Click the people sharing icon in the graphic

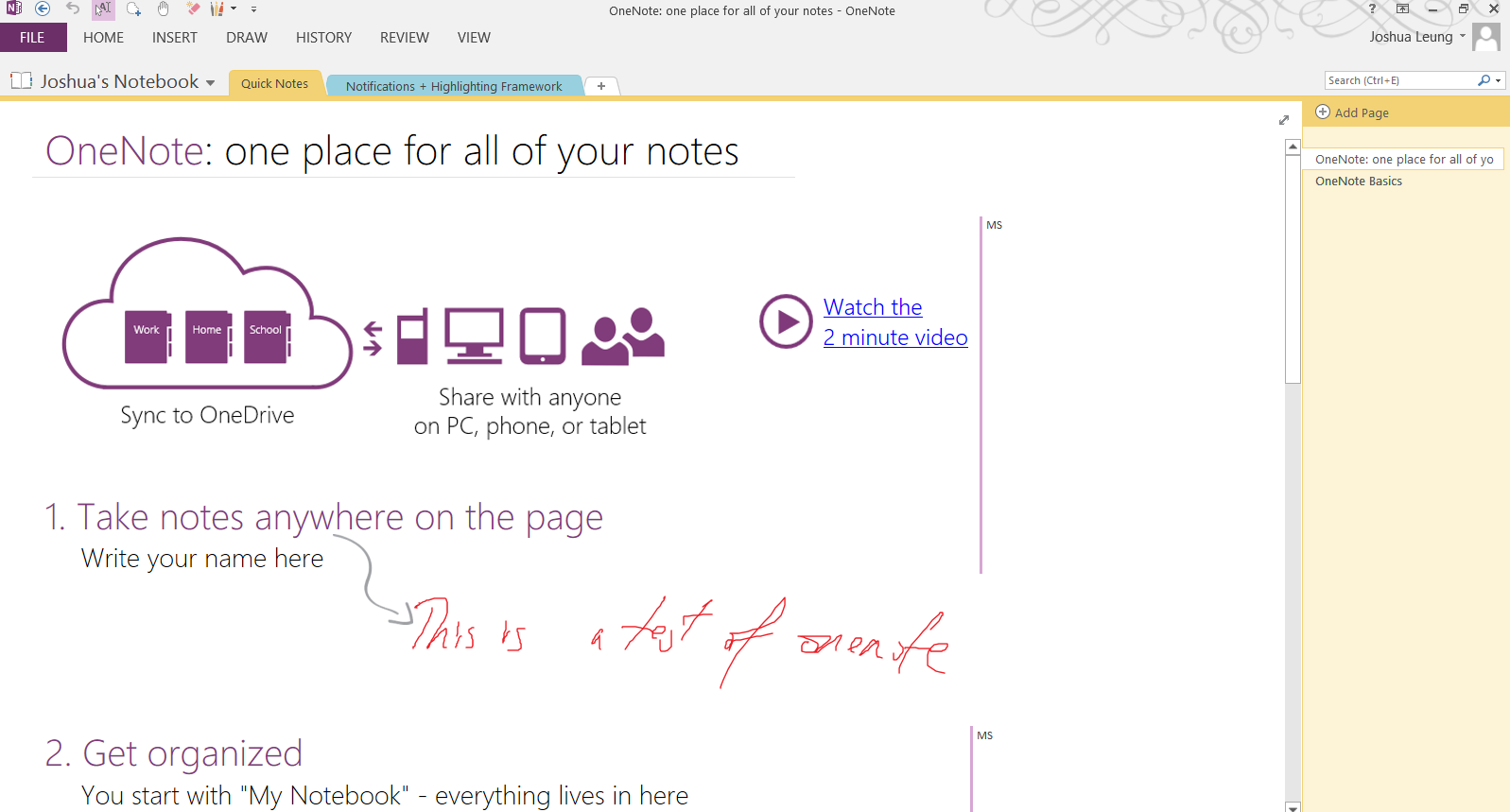(623, 337)
